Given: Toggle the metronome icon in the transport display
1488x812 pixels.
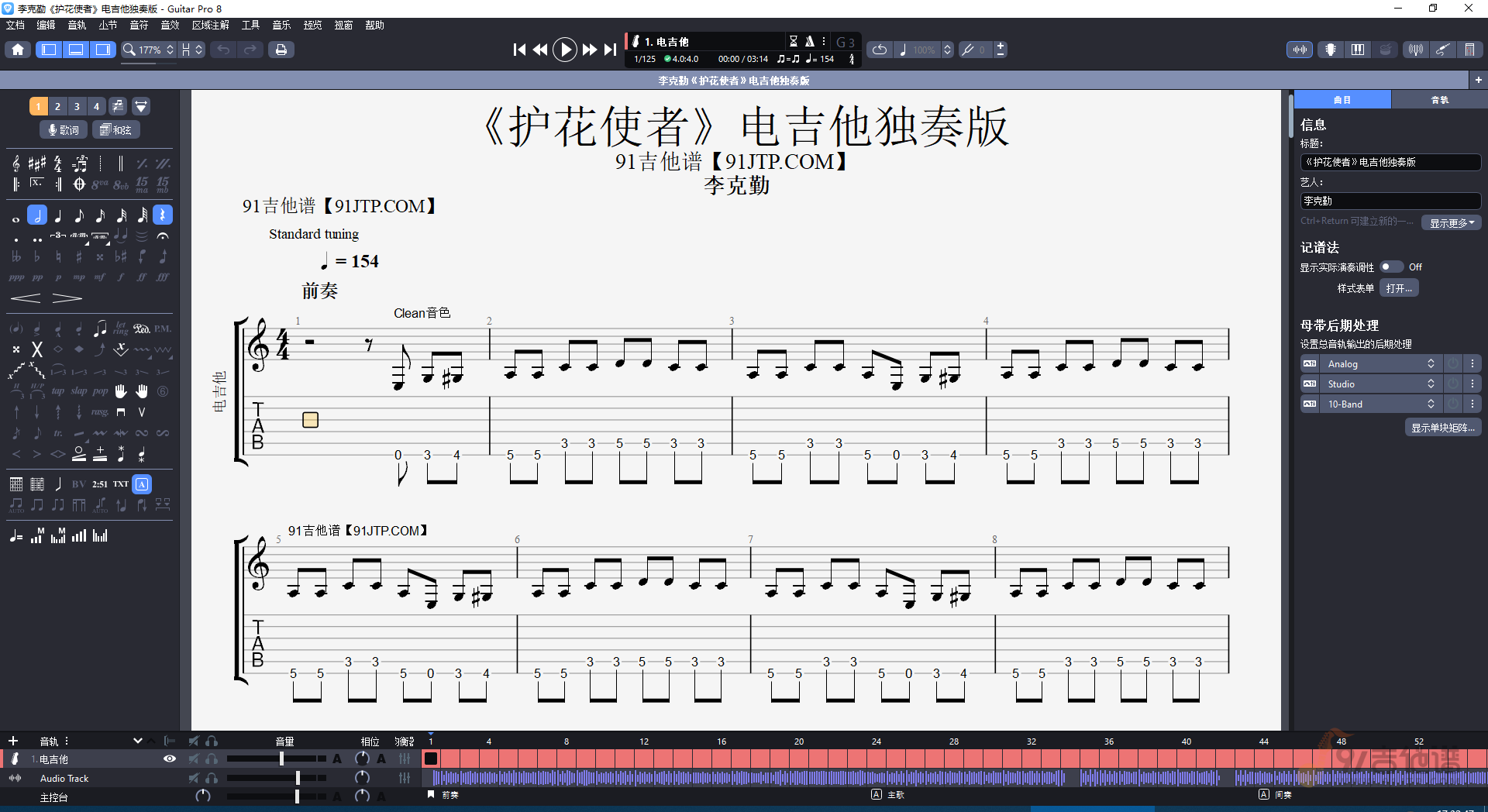Looking at the screenshot, I should coord(810,42).
